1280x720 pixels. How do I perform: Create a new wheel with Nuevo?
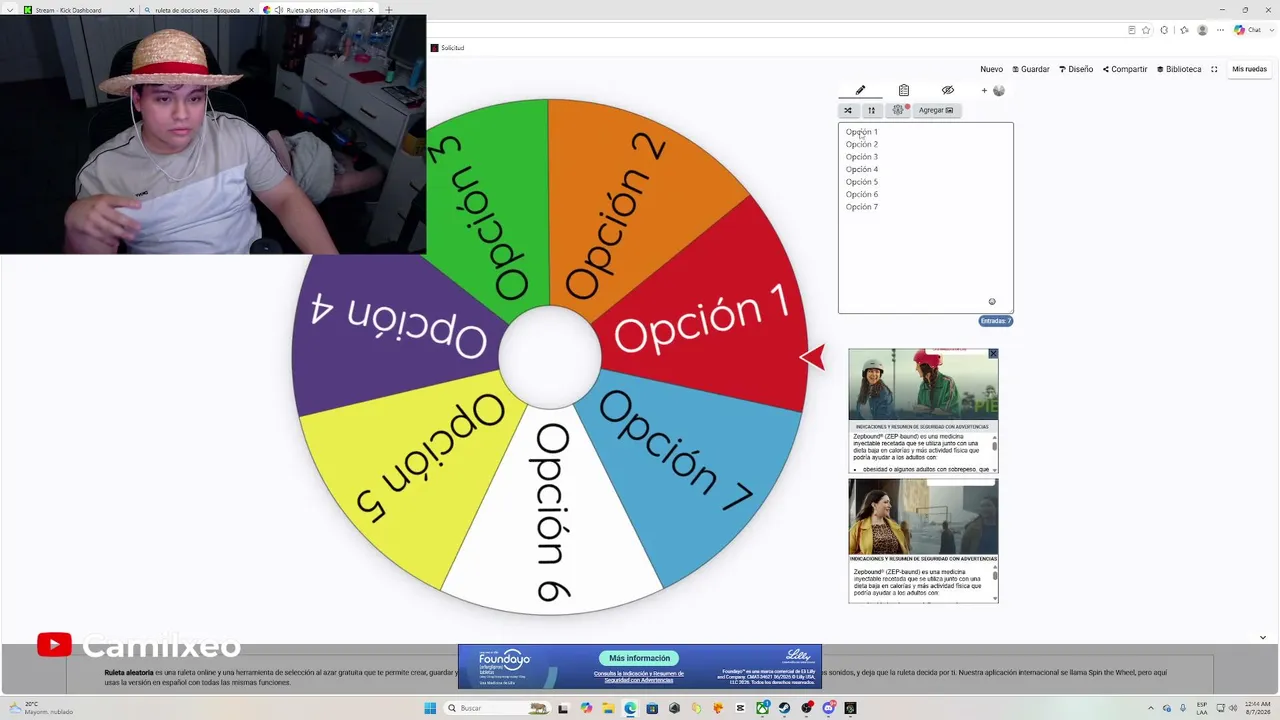pos(991,69)
